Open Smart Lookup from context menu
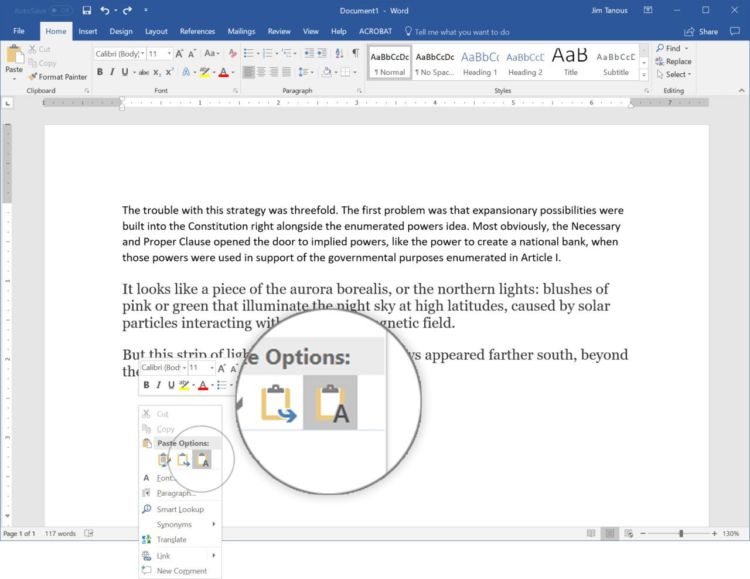The height and width of the screenshot is (579, 750). coord(180,509)
